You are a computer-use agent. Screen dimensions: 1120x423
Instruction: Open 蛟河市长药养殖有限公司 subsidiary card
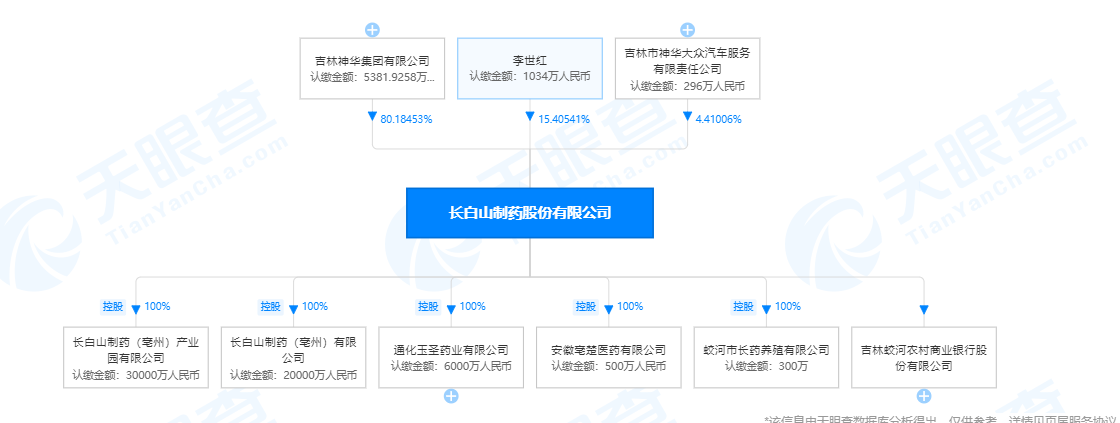[766, 358]
